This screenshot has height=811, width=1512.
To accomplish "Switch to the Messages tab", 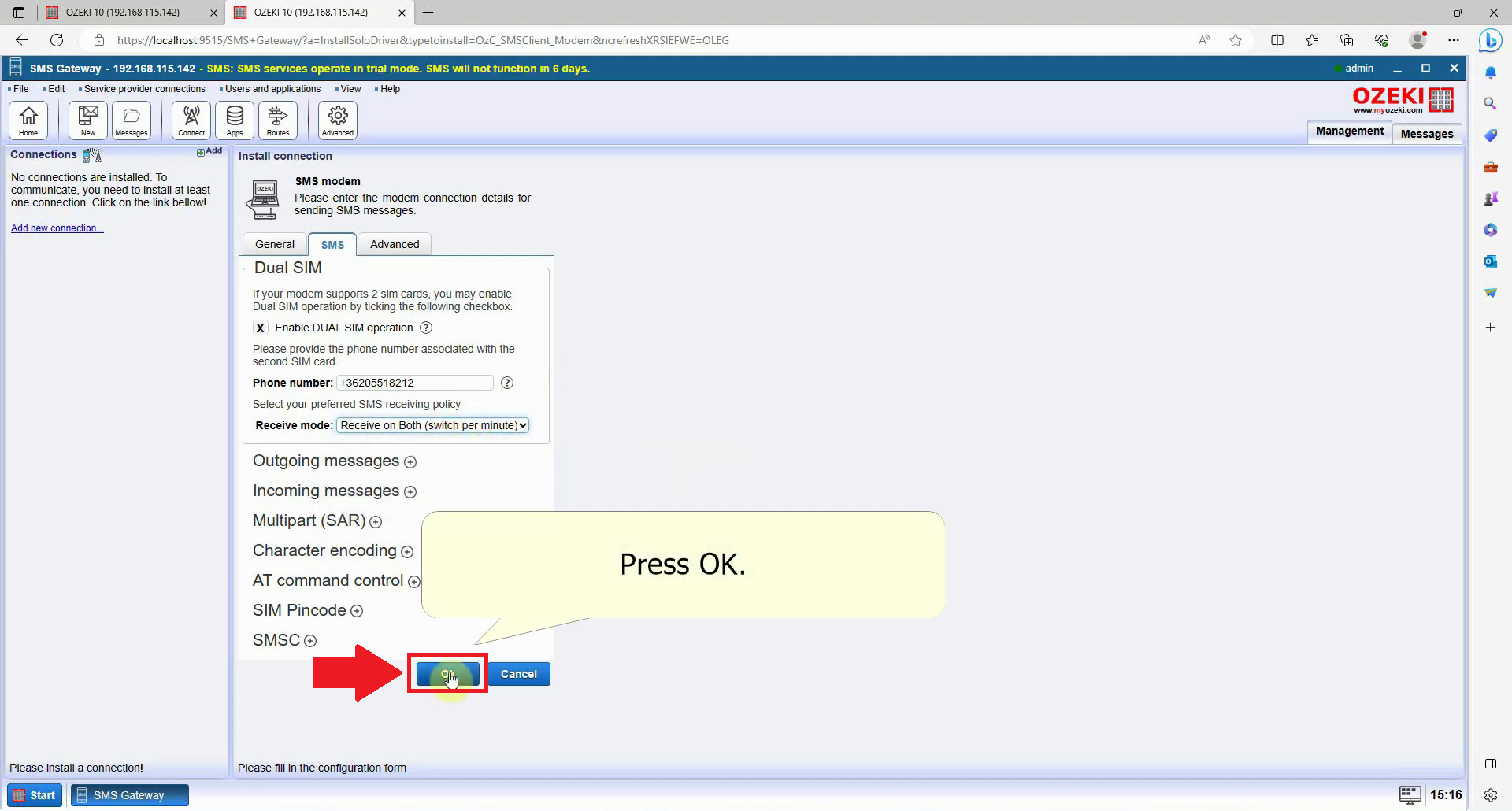I will [1427, 134].
